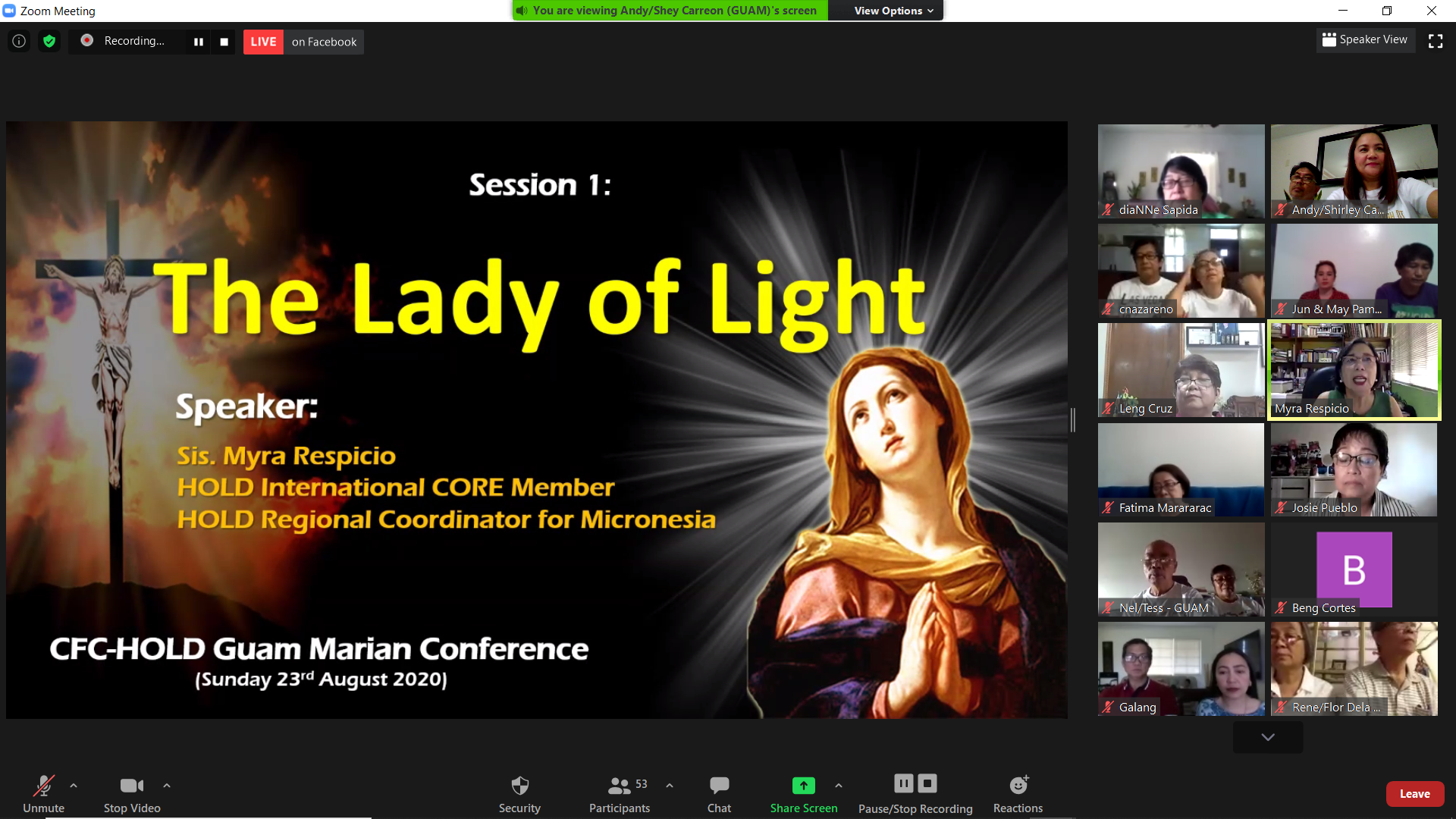The width and height of the screenshot is (1456, 819).
Task: Click muted mic icon on Fatima Marararac
Action: point(1108,508)
